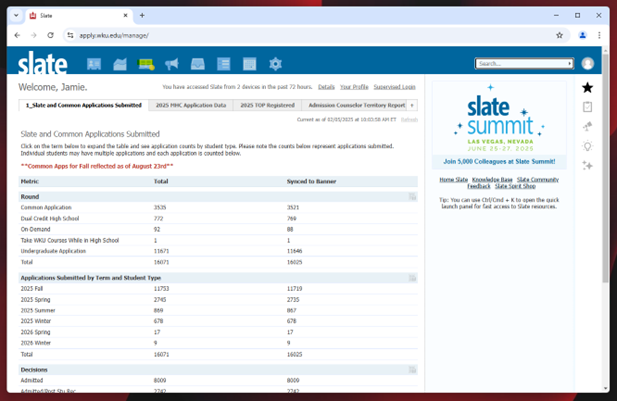Click the telescope icon in right sidebar
617x401 pixels.
pyautogui.click(x=587, y=127)
